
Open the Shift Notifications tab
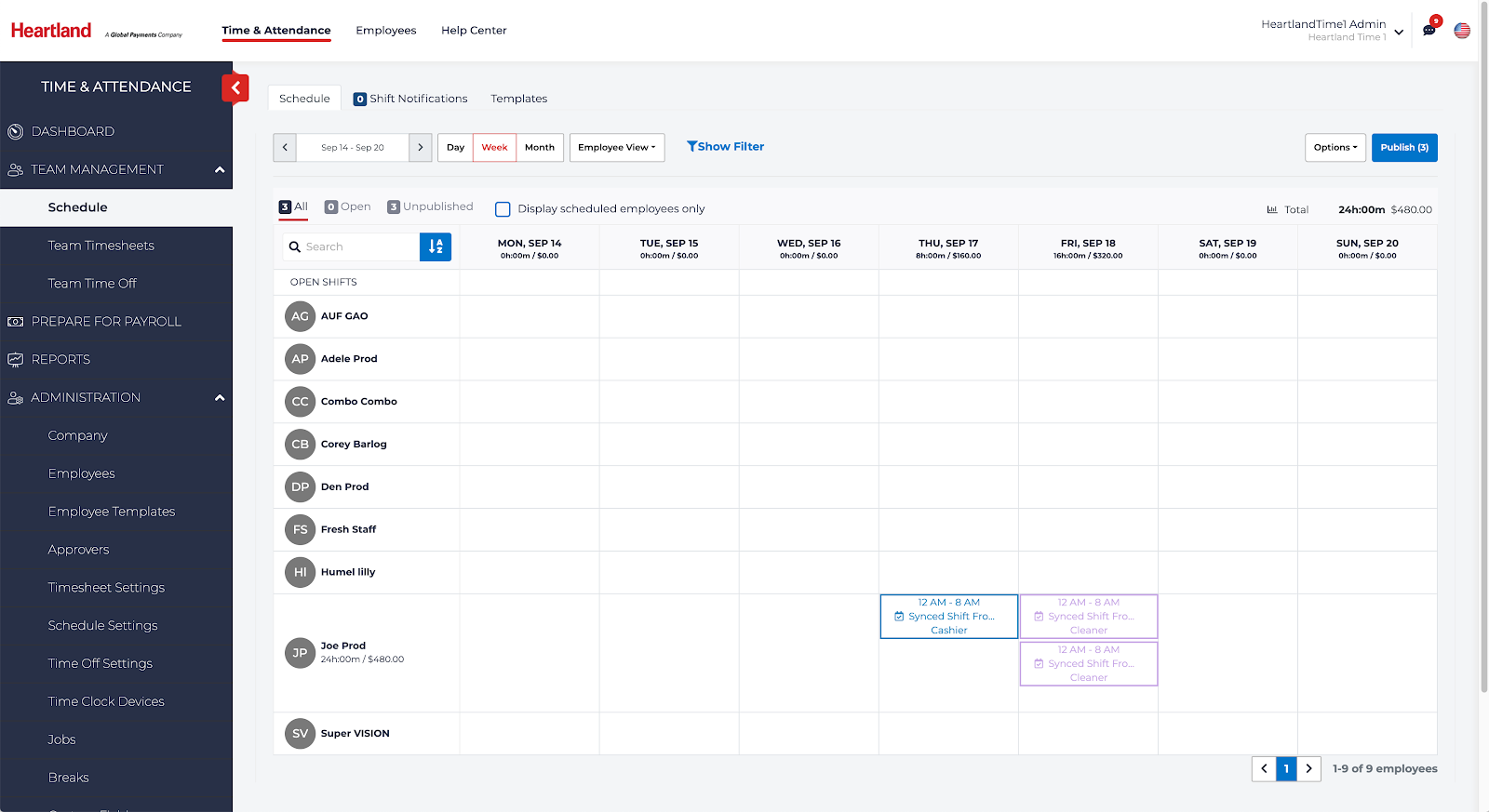410,99
